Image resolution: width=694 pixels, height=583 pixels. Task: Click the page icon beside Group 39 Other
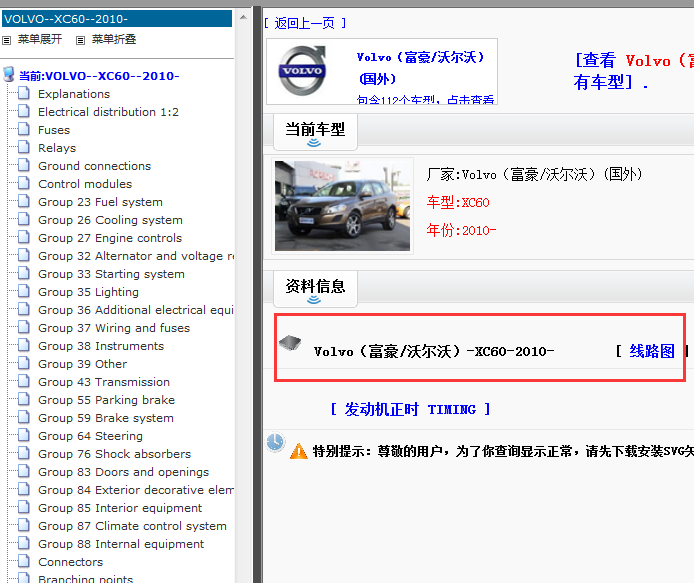coord(24,363)
